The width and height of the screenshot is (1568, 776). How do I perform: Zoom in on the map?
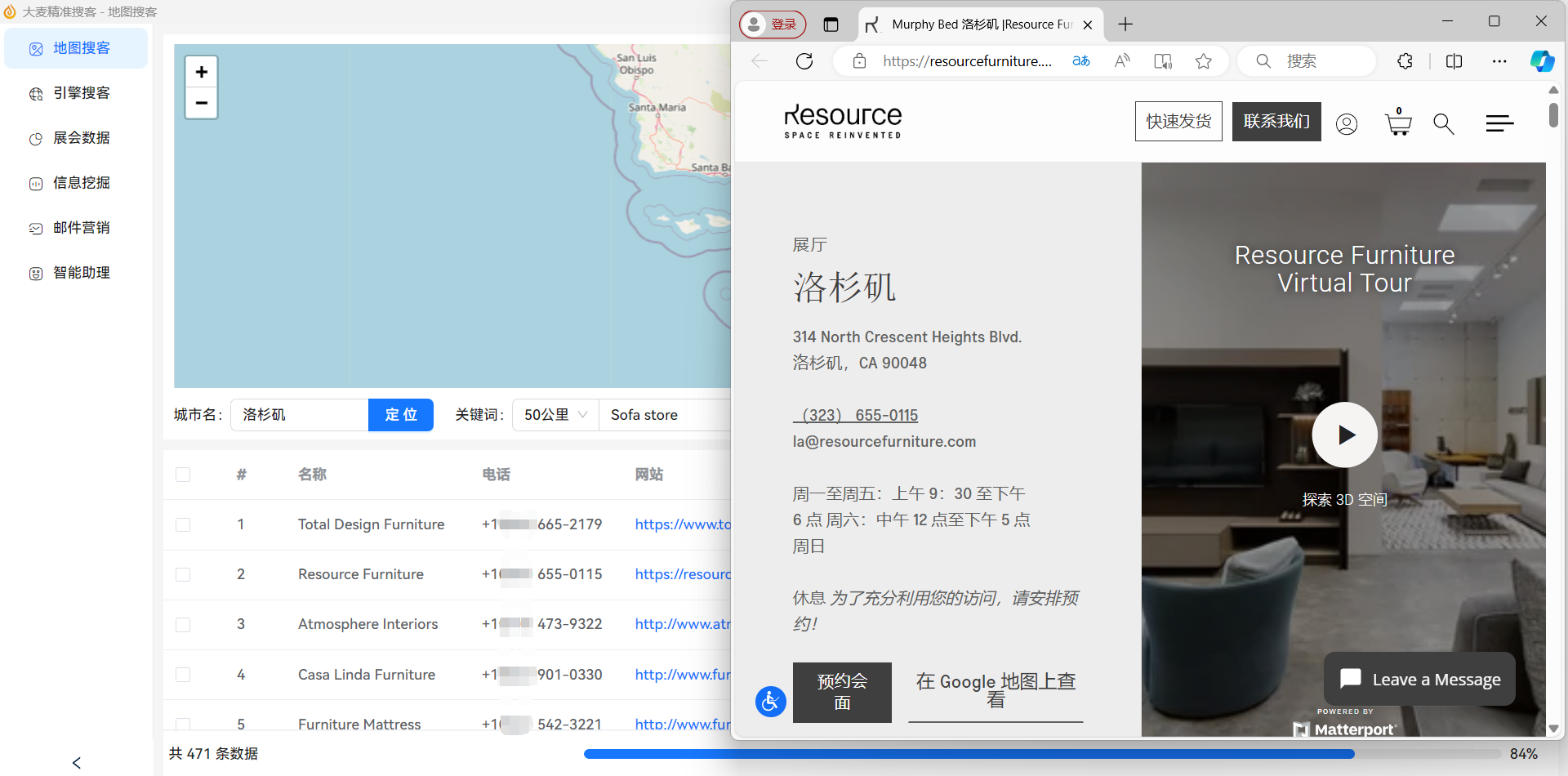[201, 72]
